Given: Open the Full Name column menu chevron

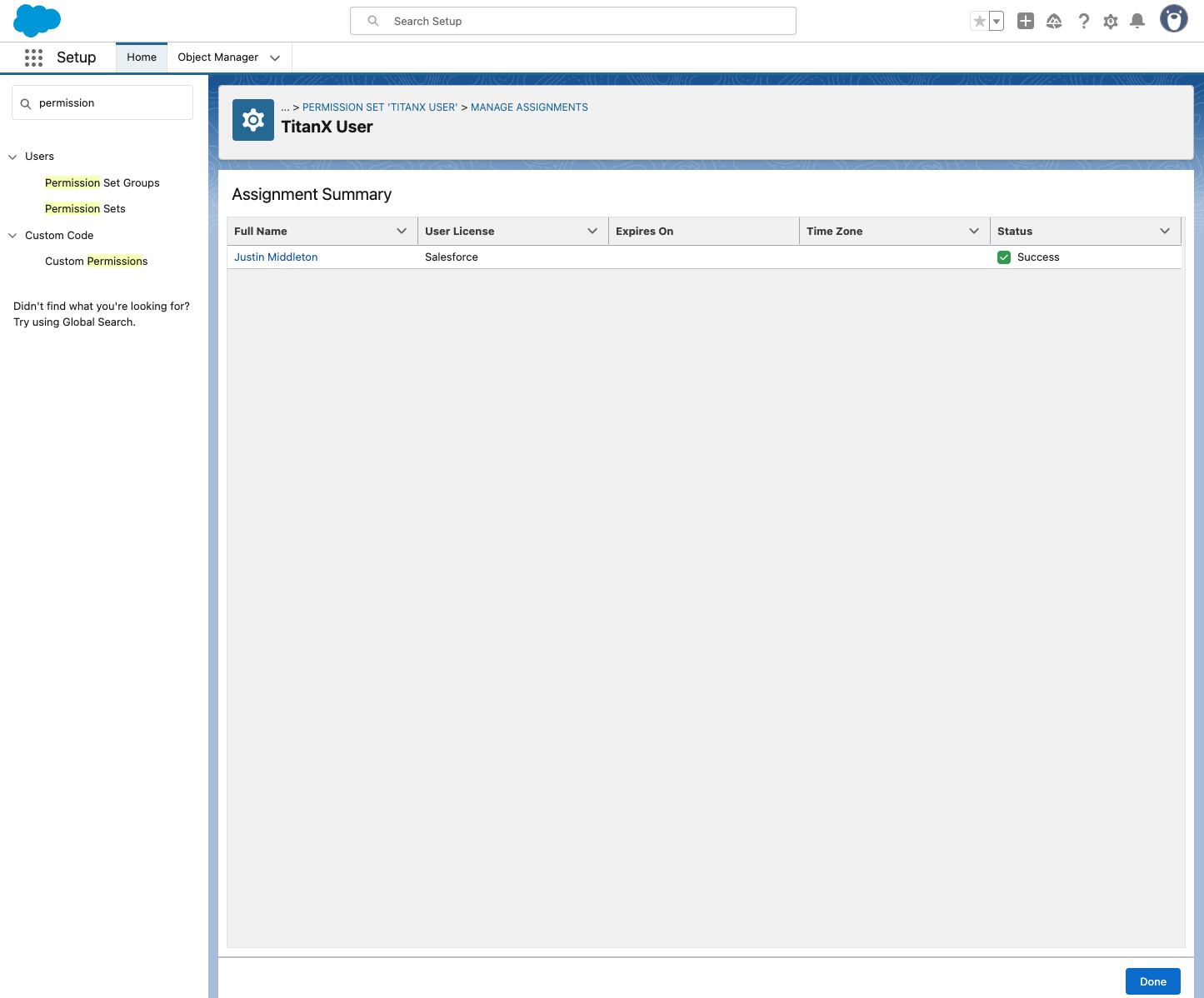Looking at the screenshot, I should (402, 231).
